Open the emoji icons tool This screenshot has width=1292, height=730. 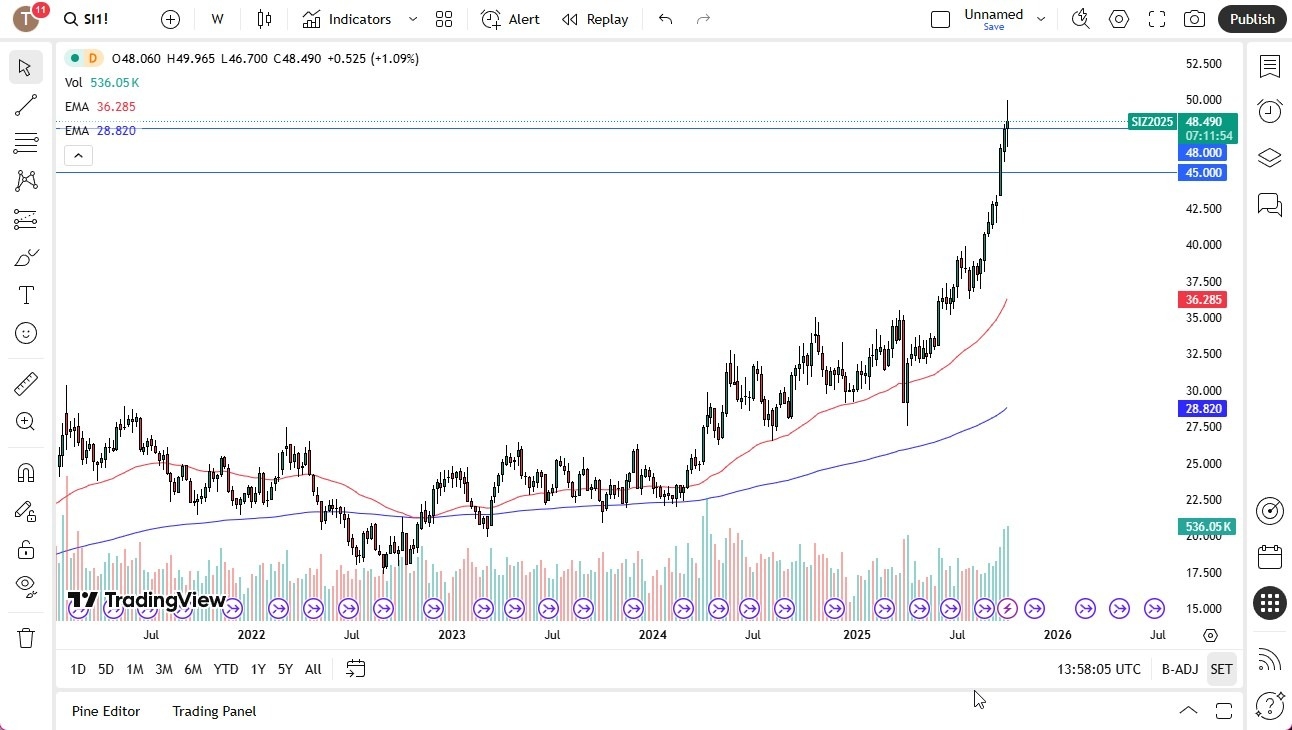[x=26, y=333]
